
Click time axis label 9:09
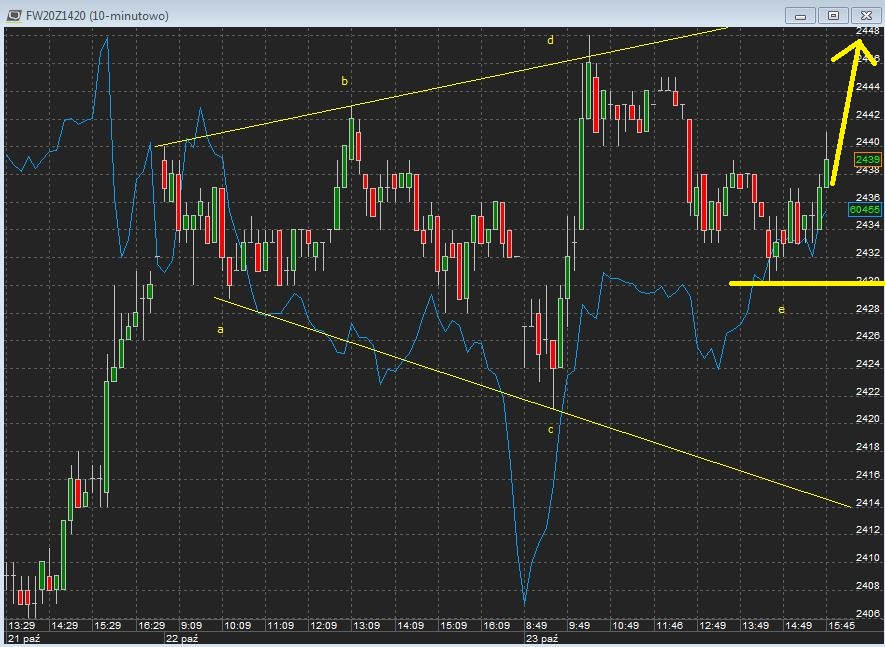click(x=191, y=625)
